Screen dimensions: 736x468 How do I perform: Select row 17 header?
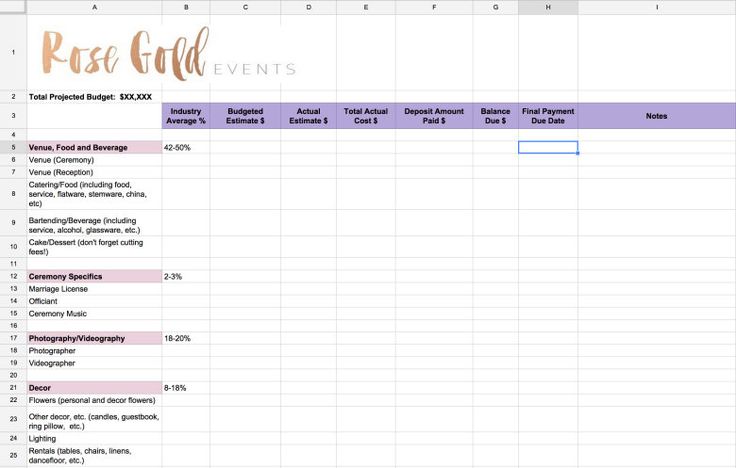[x=13, y=338]
